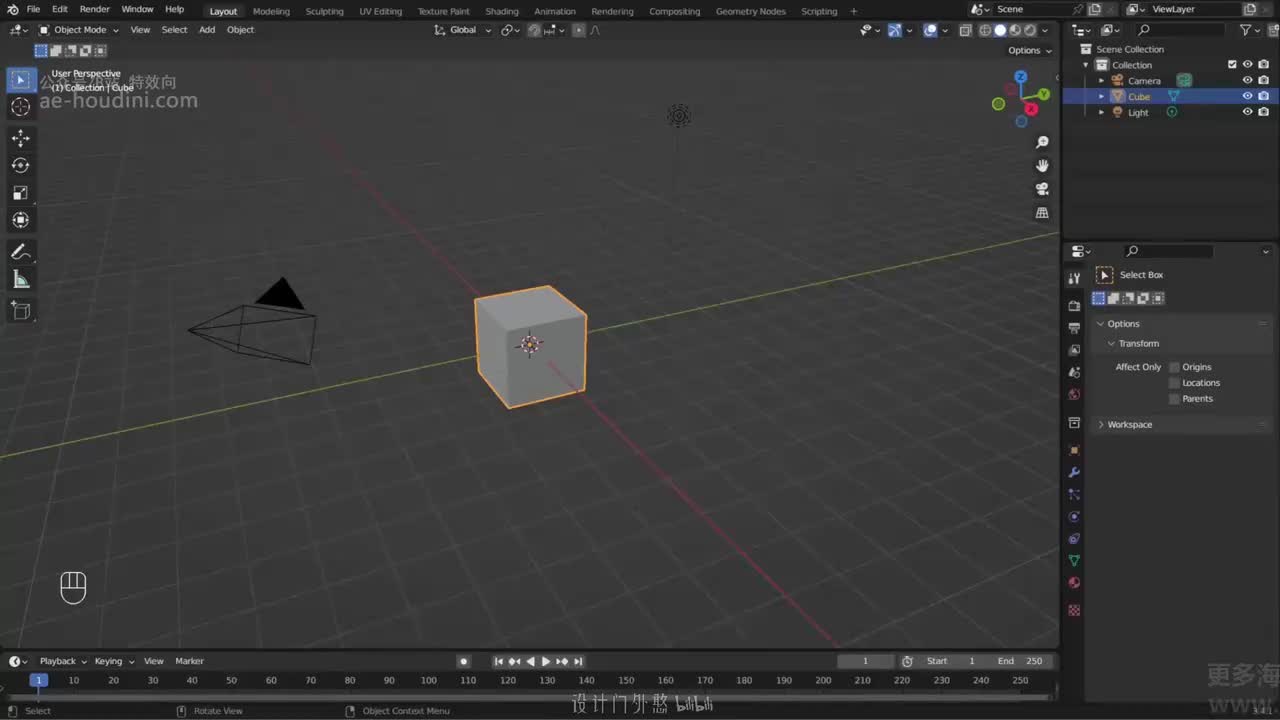This screenshot has height=720, width=1280.
Task: Open the pivot point dropdown
Action: [510, 30]
